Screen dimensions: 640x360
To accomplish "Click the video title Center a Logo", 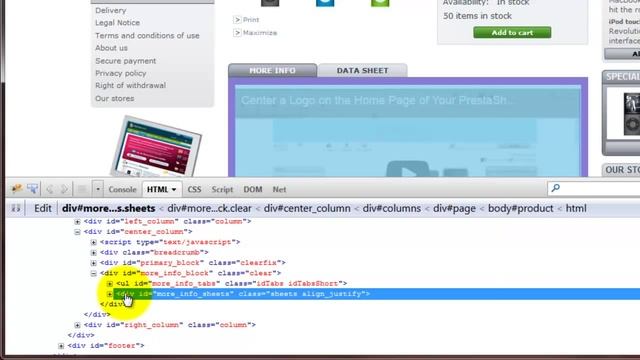I will (x=378, y=100).
